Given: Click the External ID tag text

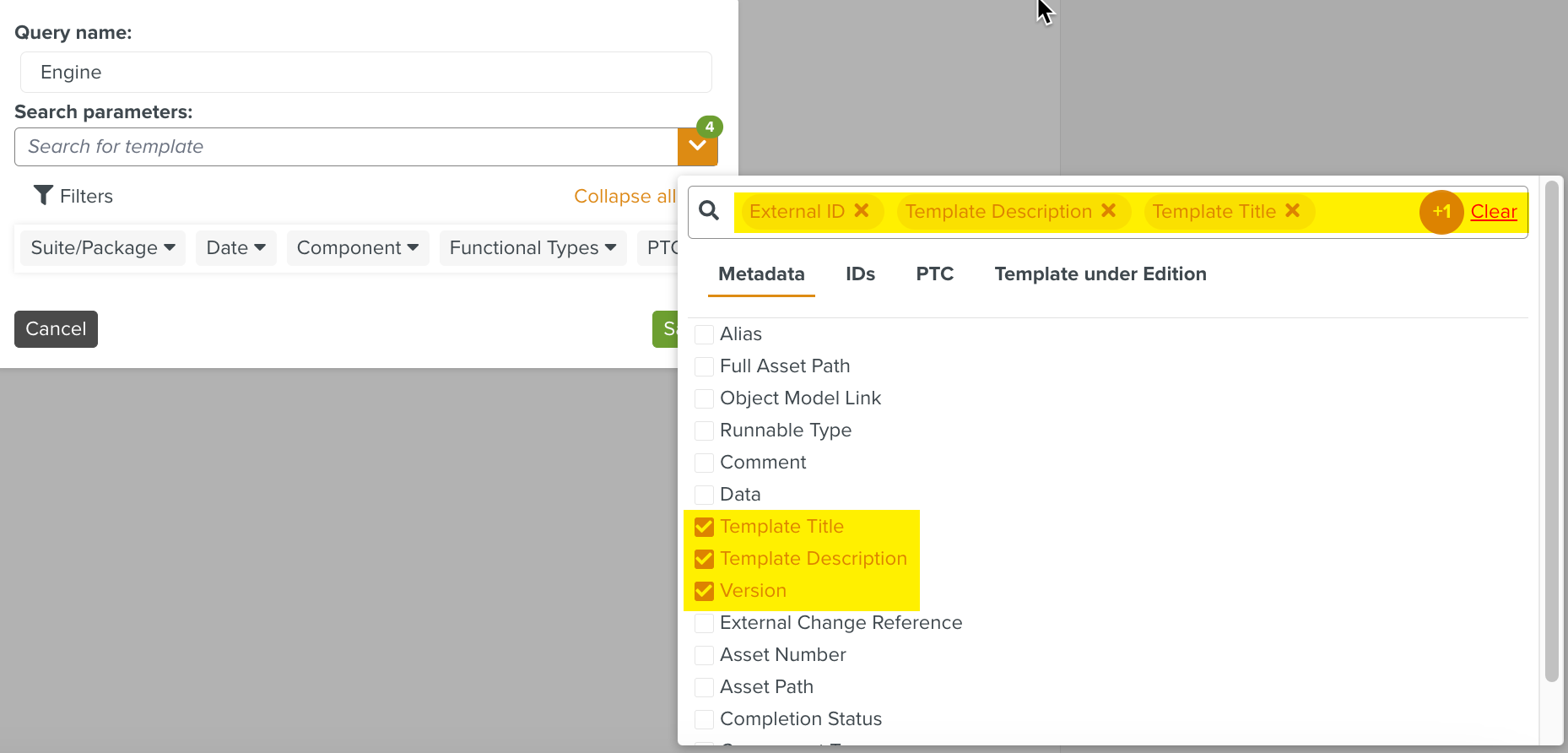Looking at the screenshot, I should (x=797, y=211).
